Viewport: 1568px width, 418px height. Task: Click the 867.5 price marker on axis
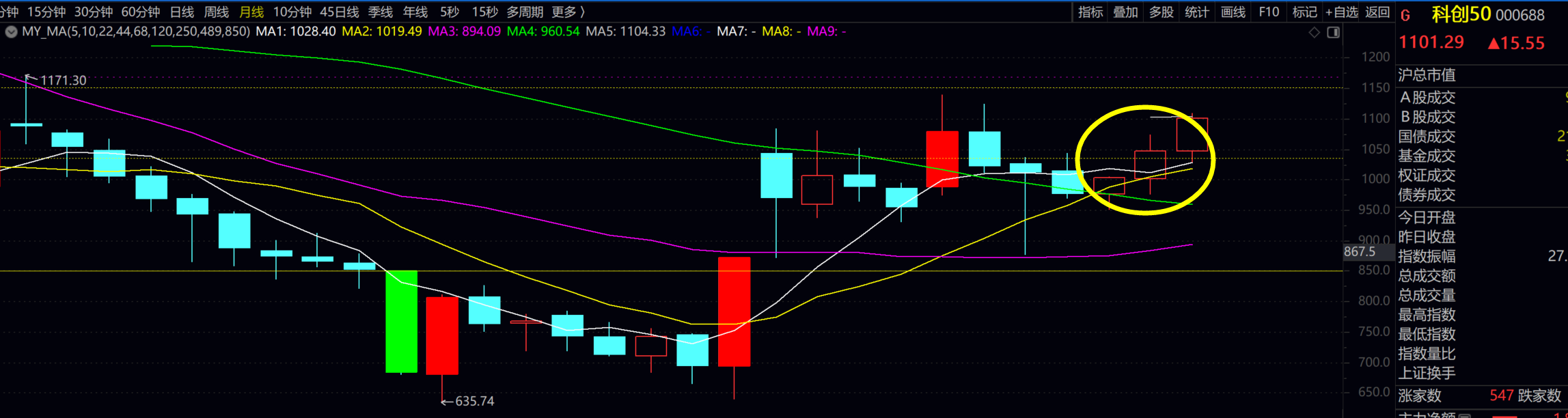click(1360, 251)
